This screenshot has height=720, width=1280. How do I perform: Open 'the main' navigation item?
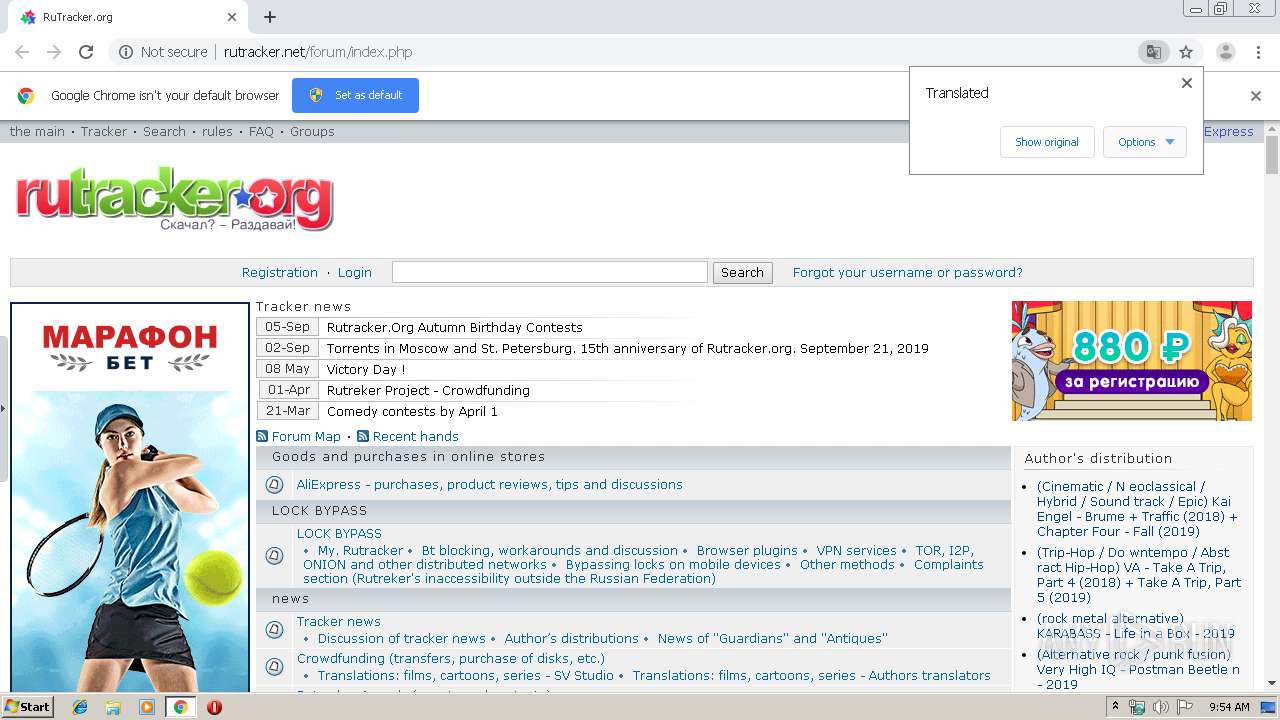click(x=37, y=131)
